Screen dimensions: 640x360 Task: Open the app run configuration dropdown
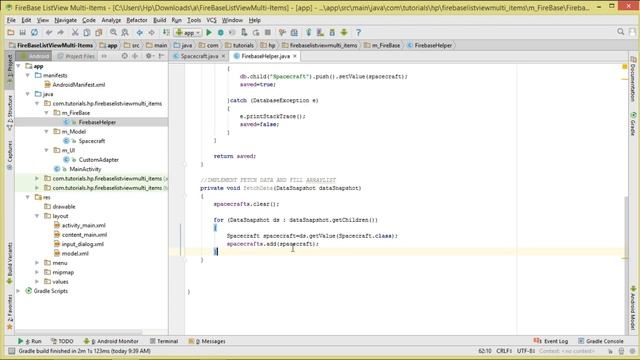(188, 32)
